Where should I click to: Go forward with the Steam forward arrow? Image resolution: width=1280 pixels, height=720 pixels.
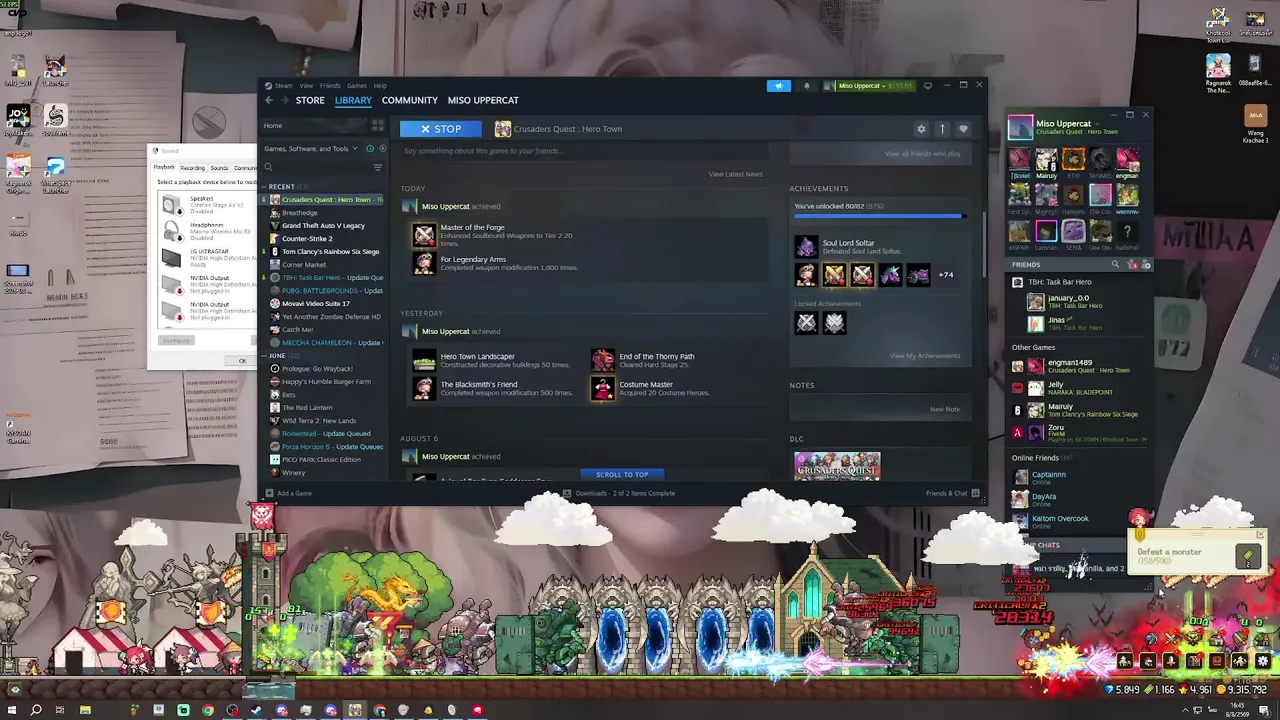point(285,100)
